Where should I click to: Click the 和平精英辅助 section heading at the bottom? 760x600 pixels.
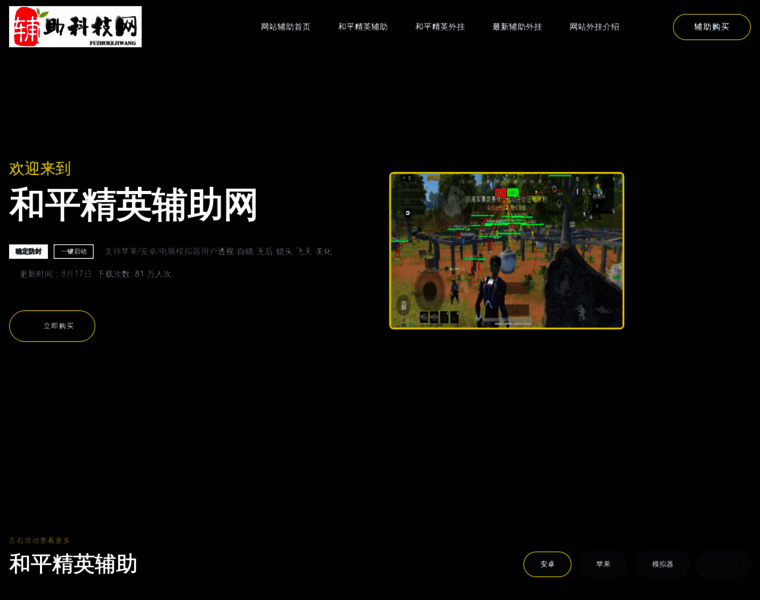point(73,564)
